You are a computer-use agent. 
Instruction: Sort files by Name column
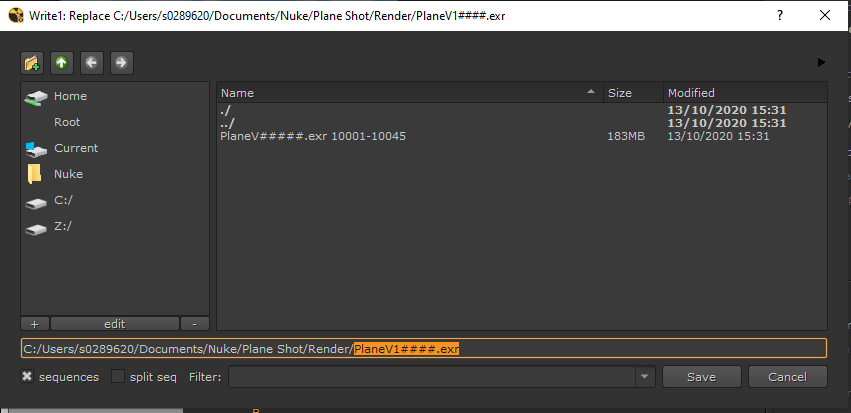(410, 93)
